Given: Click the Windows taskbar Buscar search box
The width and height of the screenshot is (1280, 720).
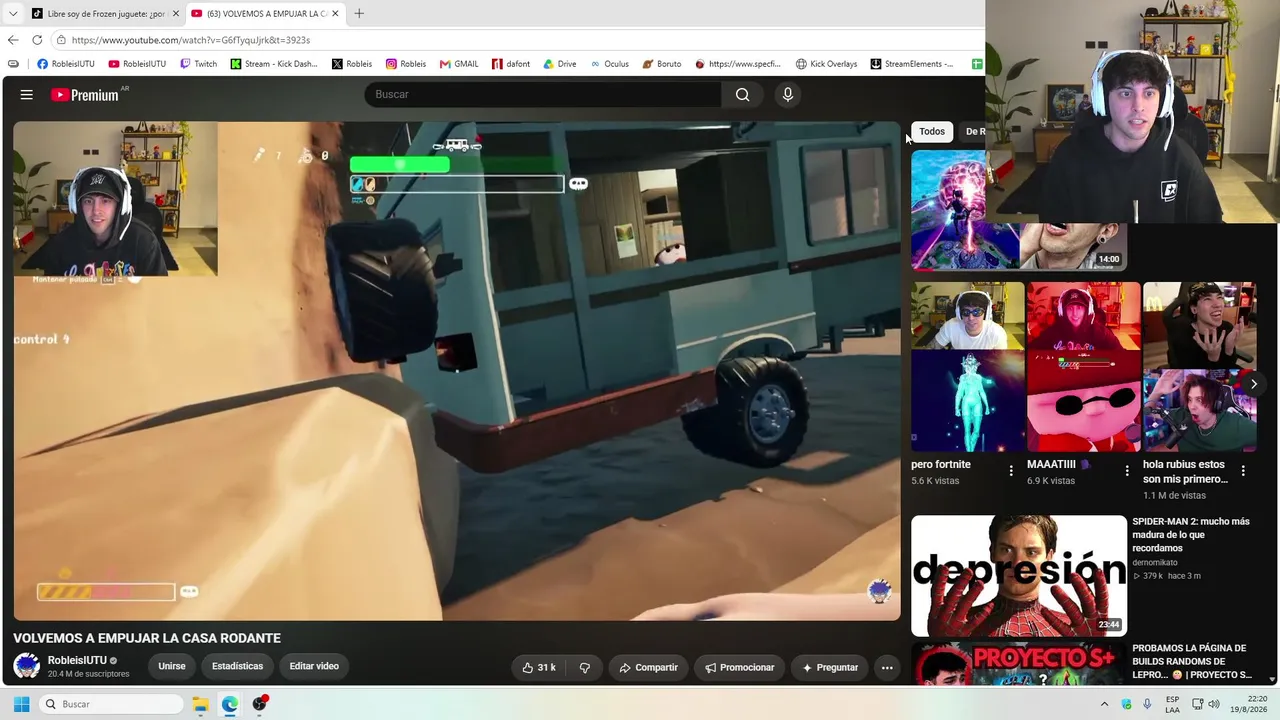Looking at the screenshot, I should tap(111, 704).
